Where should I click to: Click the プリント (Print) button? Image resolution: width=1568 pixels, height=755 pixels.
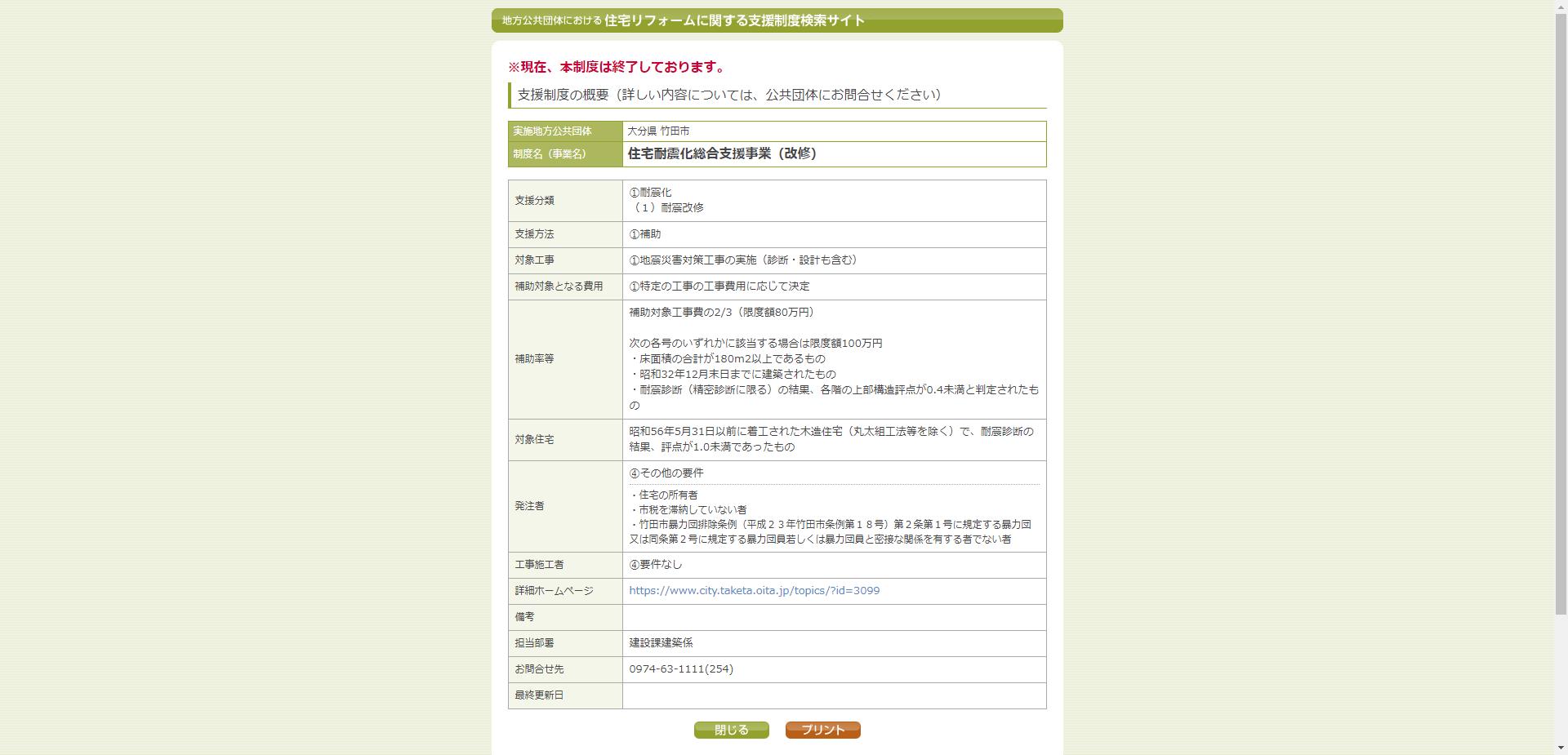coord(822,730)
